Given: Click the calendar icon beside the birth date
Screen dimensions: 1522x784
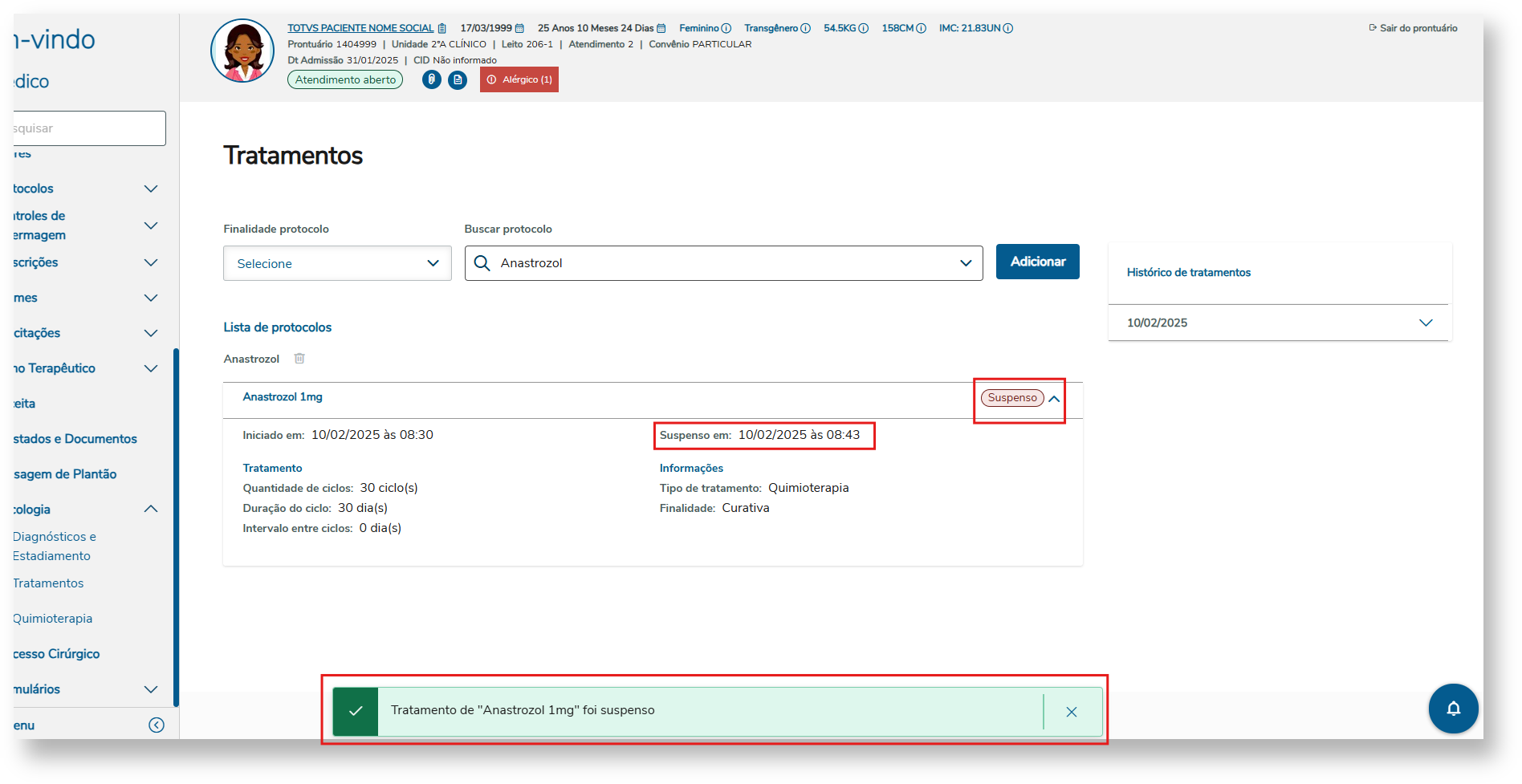Looking at the screenshot, I should (x=519, y=28).
